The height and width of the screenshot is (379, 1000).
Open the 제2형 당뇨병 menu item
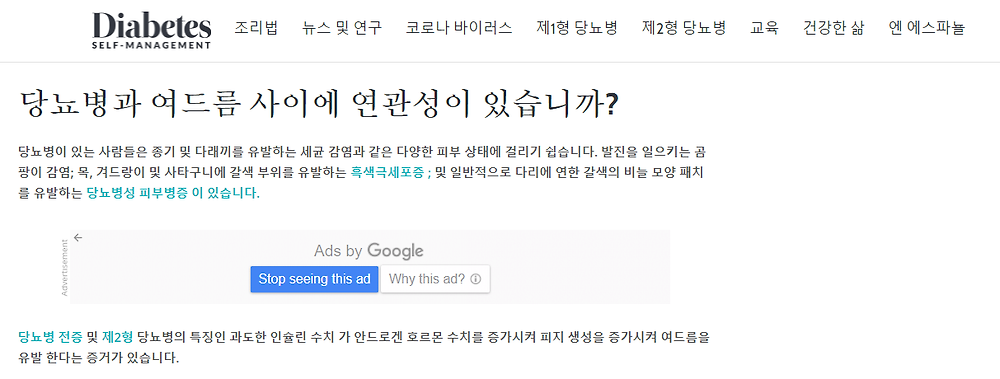[x=684, y=28]
